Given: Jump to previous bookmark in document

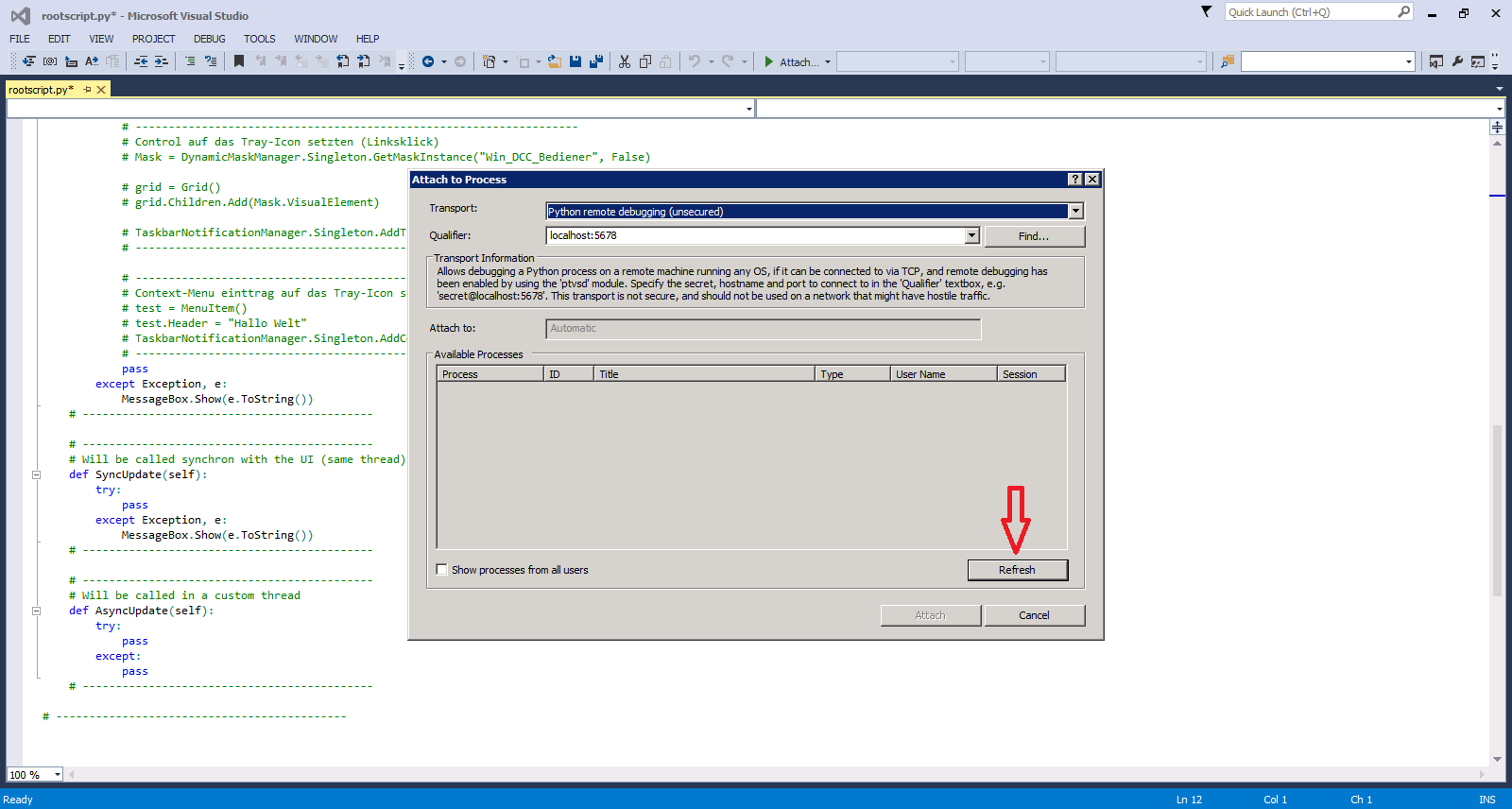Looking at the screenshot, I should point(343,61).
